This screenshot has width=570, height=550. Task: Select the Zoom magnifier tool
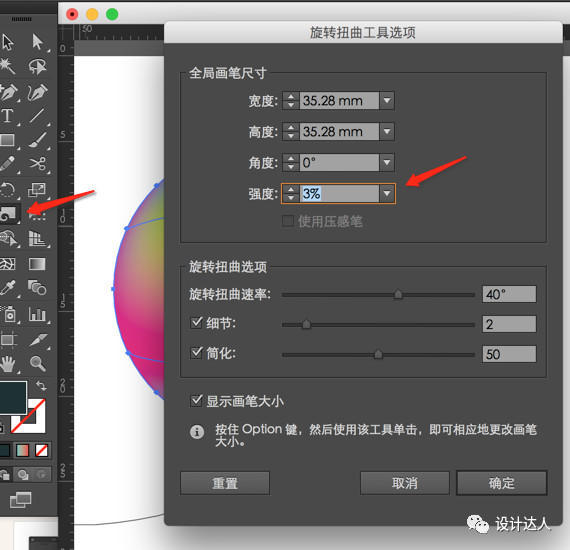(x=37, y=364)
